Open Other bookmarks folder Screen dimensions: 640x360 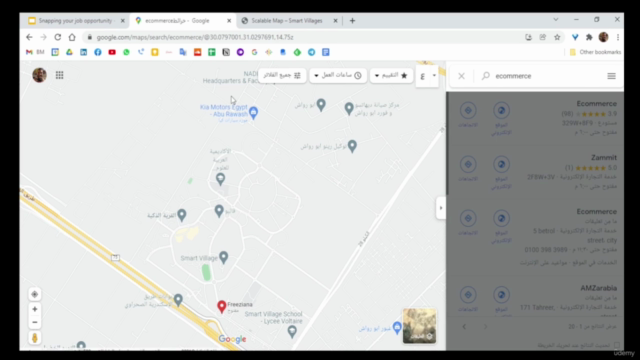(596, 52)
